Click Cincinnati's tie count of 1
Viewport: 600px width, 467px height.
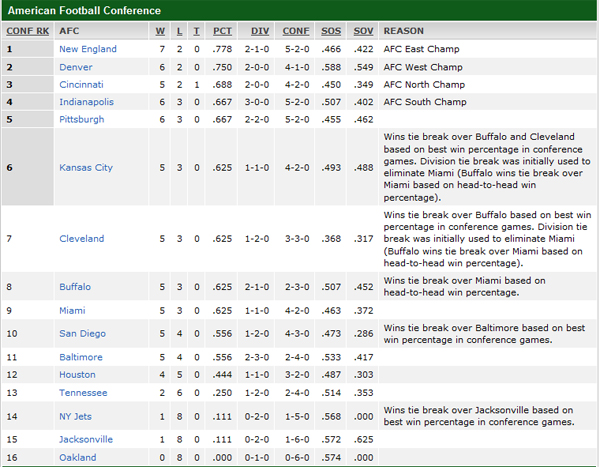197,85
